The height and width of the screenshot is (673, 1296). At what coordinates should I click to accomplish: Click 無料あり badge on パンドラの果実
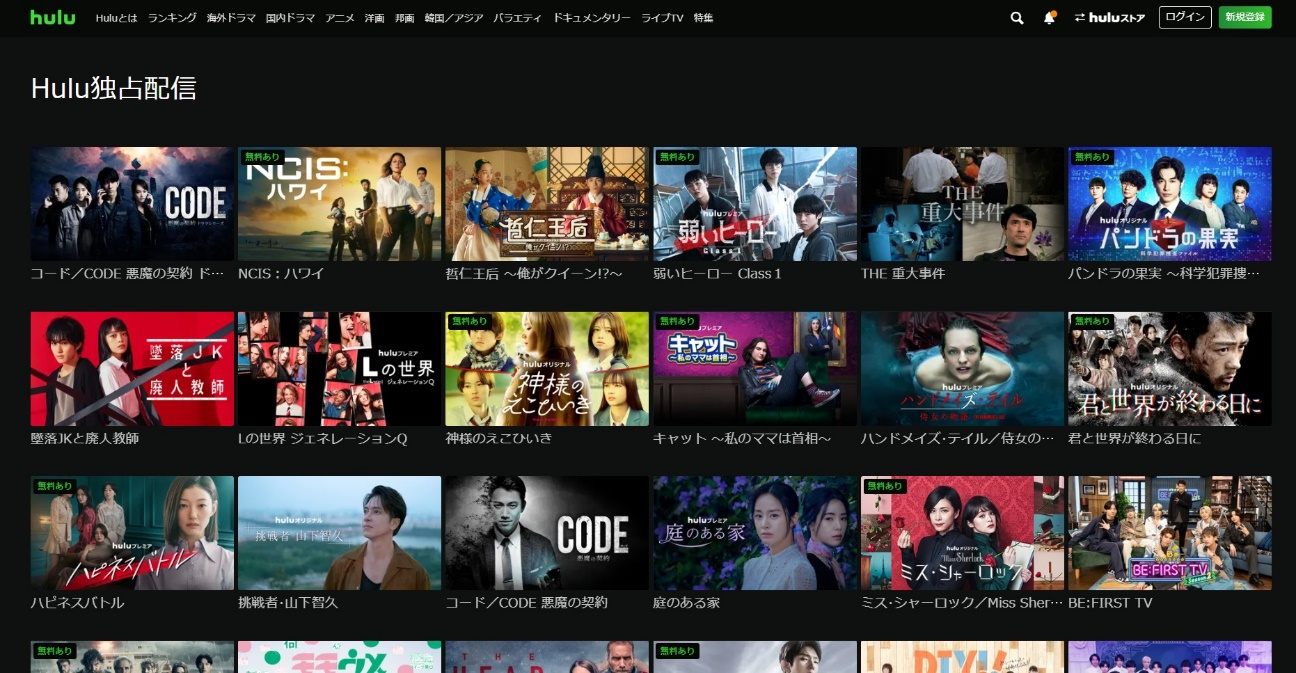click(x=1090, y=157)
